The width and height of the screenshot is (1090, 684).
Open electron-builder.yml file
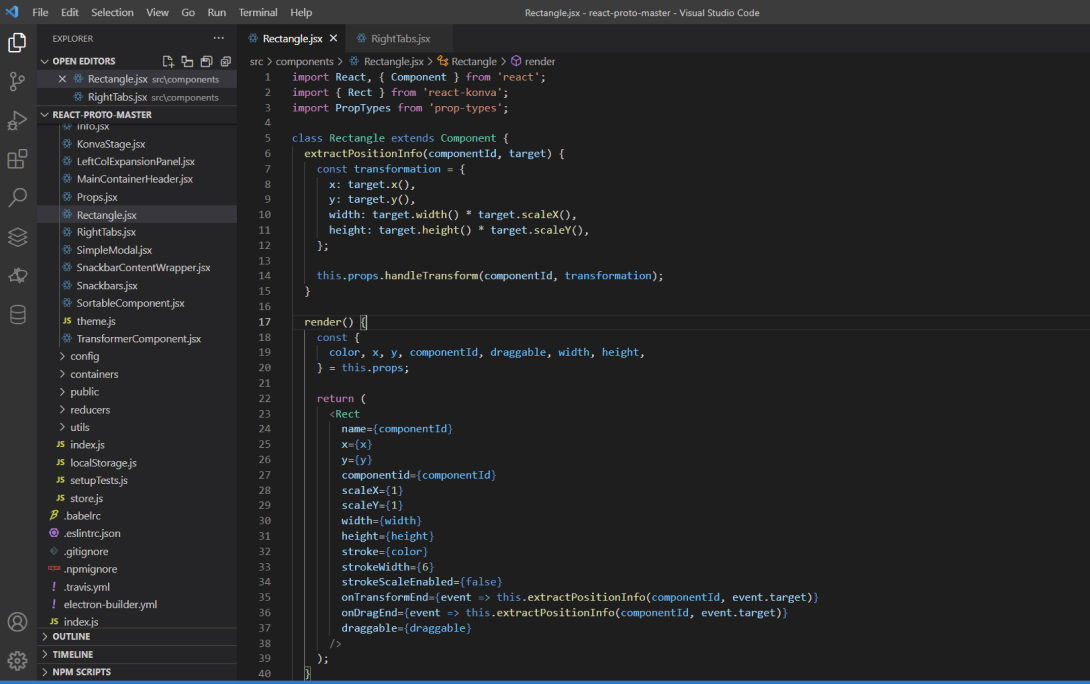click(110, 604)
